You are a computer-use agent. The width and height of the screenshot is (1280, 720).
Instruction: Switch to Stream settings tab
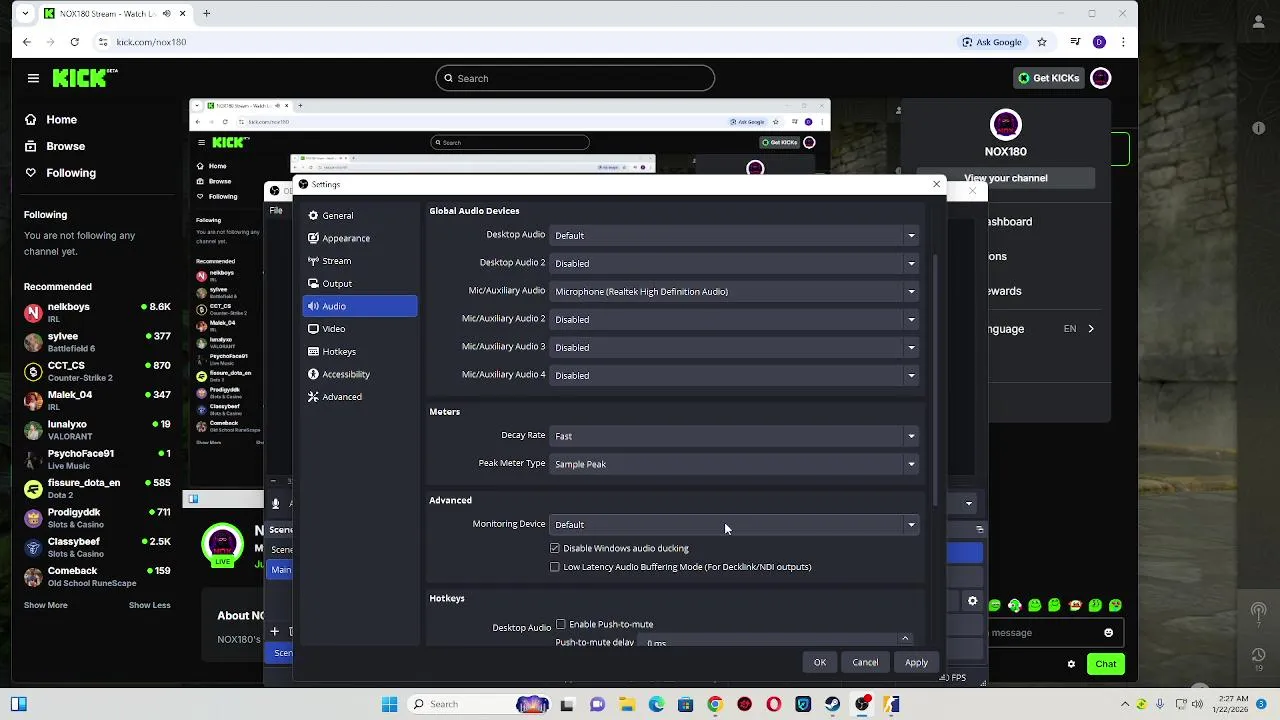pyautogui.click(x=359, y=261)
